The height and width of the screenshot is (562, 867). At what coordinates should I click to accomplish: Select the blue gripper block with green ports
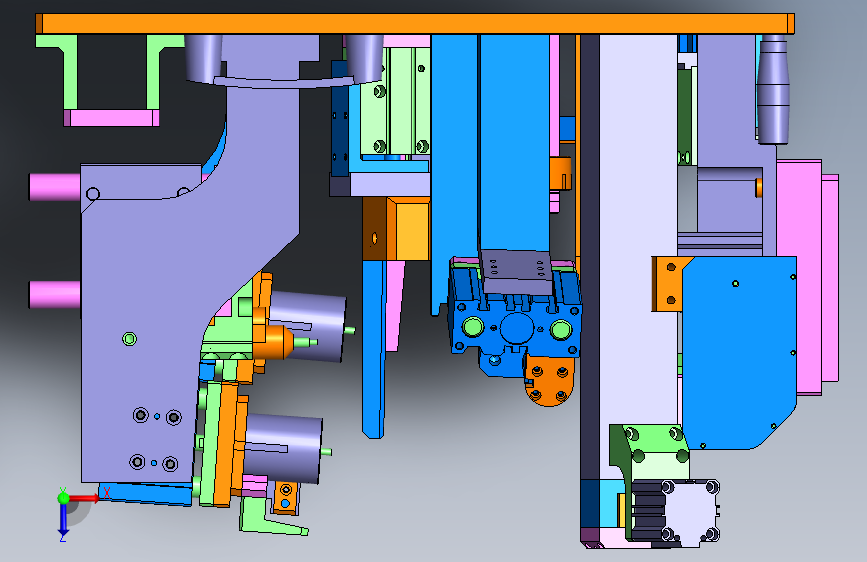(x=514, y=326)
